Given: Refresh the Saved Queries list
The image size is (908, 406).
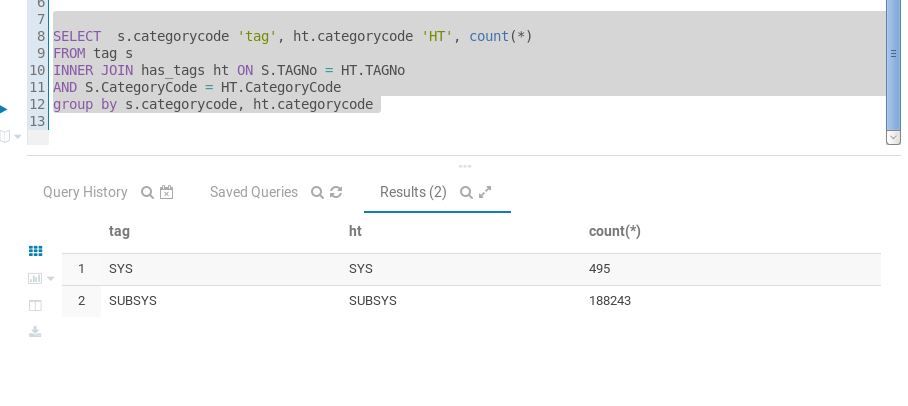Looking at the screenshot, I should (336, 192).
